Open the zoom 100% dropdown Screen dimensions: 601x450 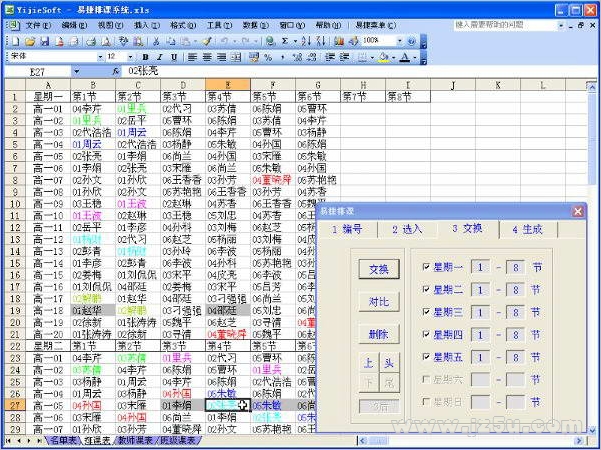pyautogui.click(x=399, y=41)
